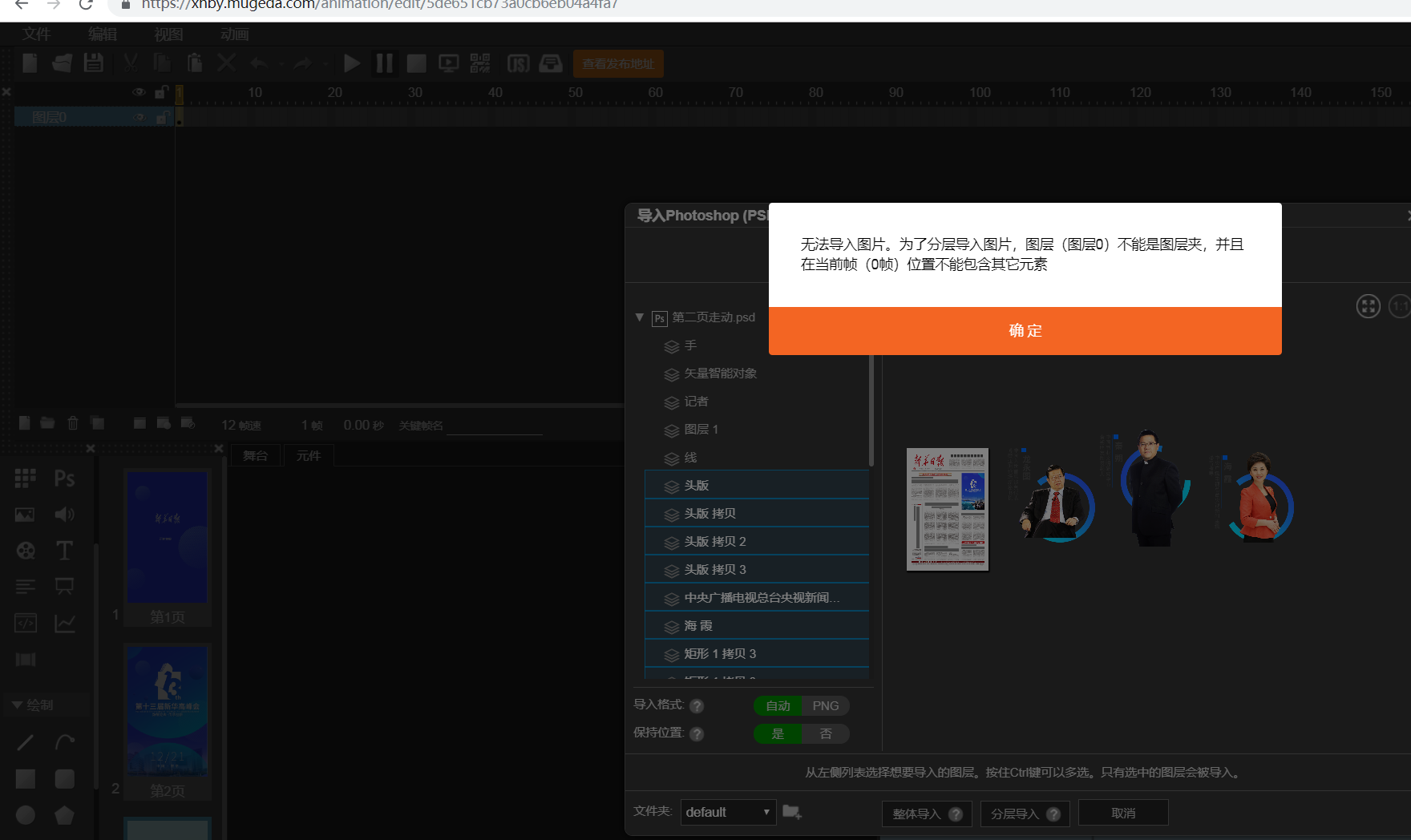Viewport: 1411px width, 840px height.
Task: Toggle all-layers lock icon in timeline header
Action: pyautogui.click(x=161, y=92)
